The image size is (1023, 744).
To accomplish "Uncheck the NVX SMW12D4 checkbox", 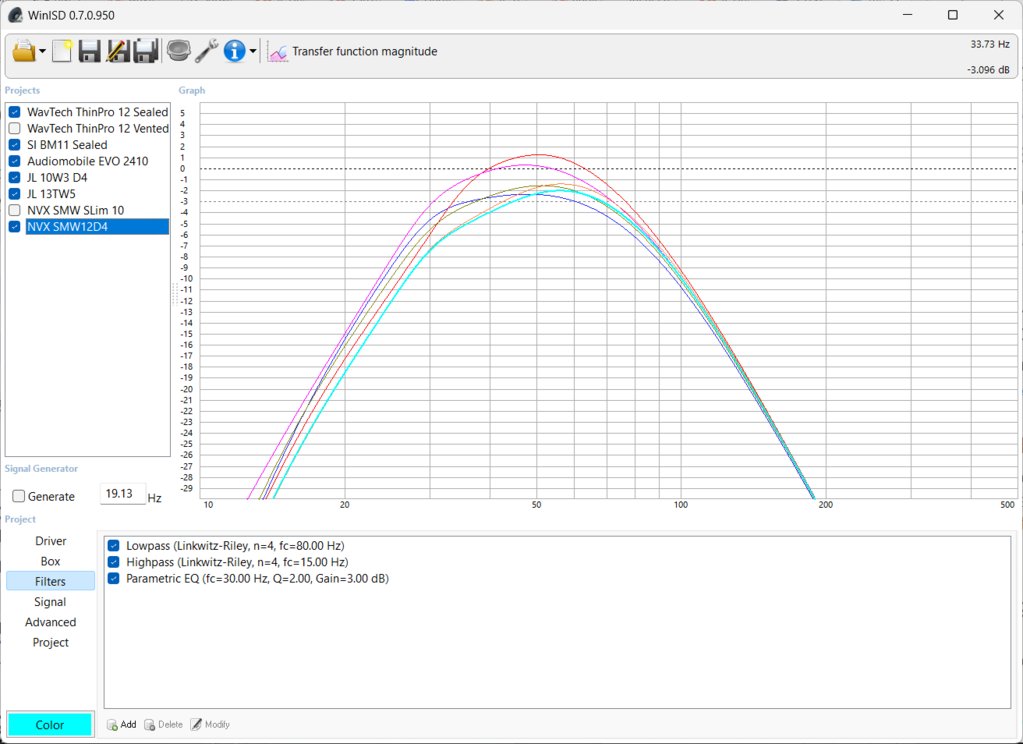I will pos(14,226).
